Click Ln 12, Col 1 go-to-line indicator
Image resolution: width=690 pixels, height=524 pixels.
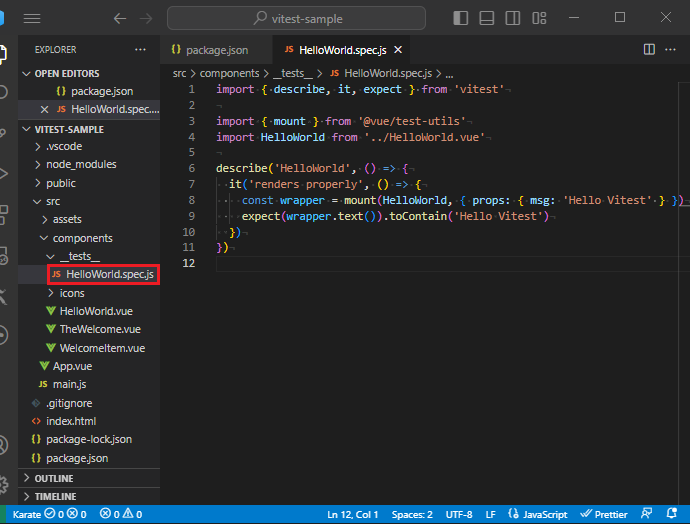point(352,514)
